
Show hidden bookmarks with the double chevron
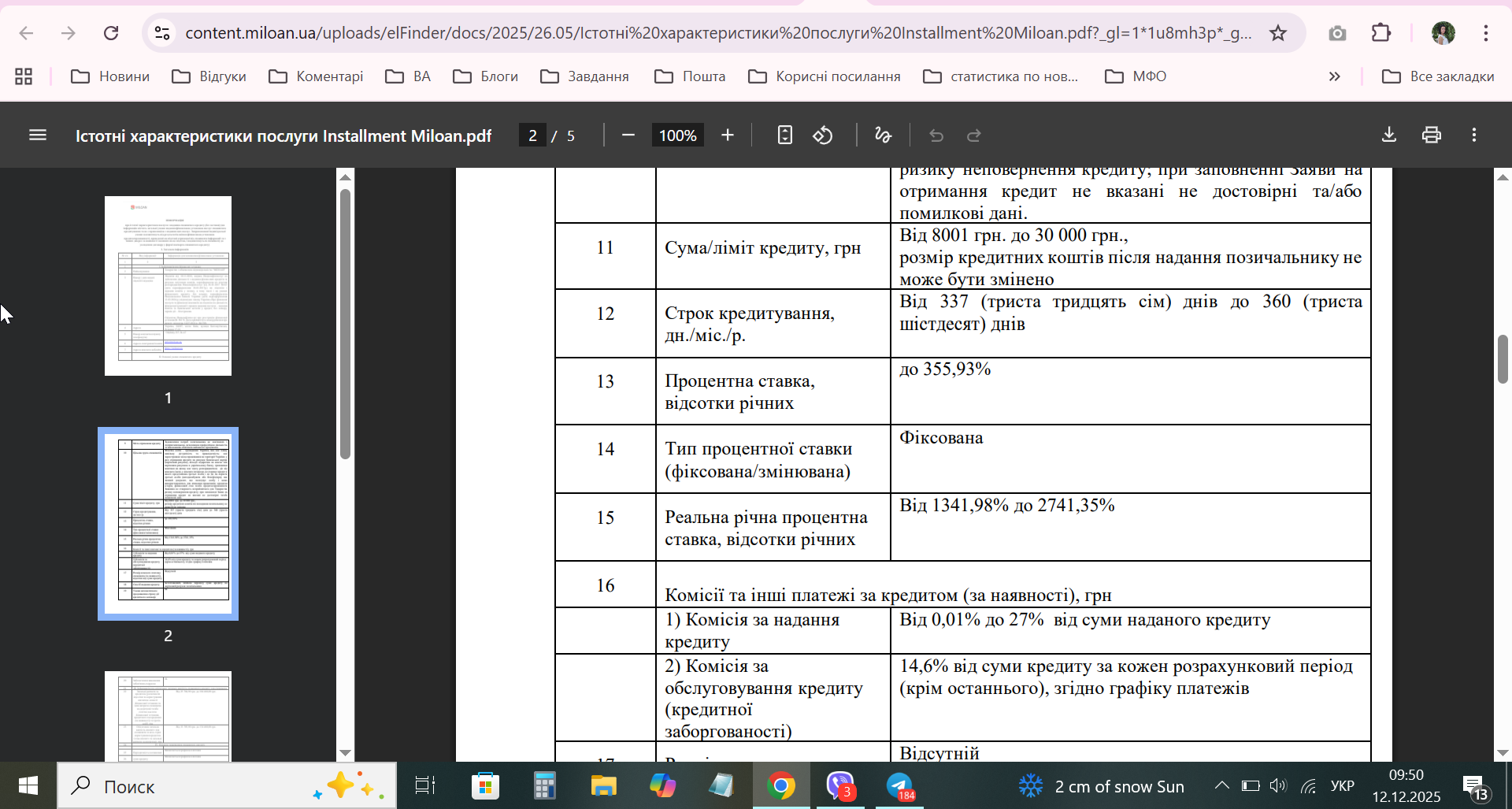[1334, 76]
